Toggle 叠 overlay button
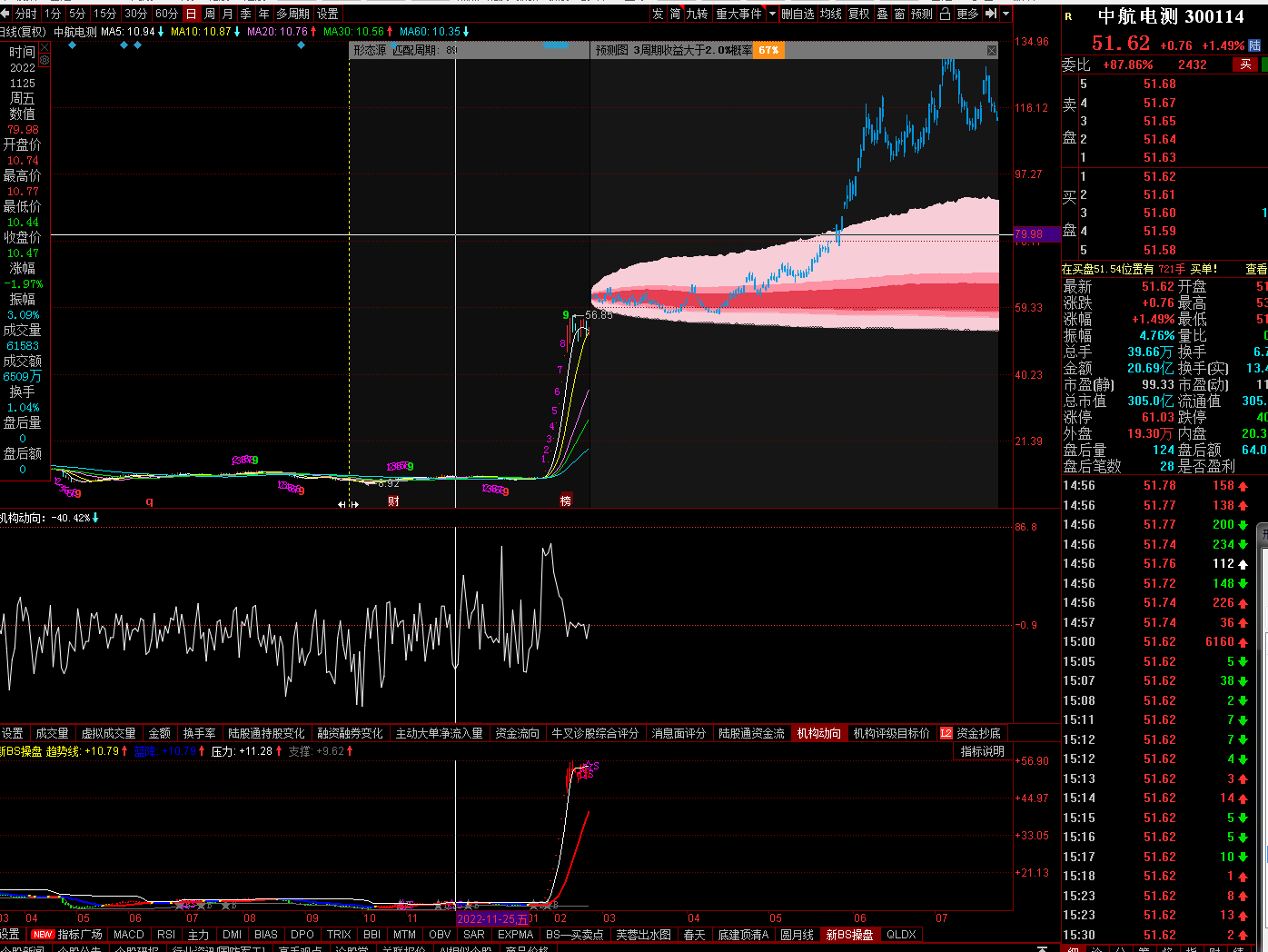1268x952 pixels. click(x=882, y=14)
